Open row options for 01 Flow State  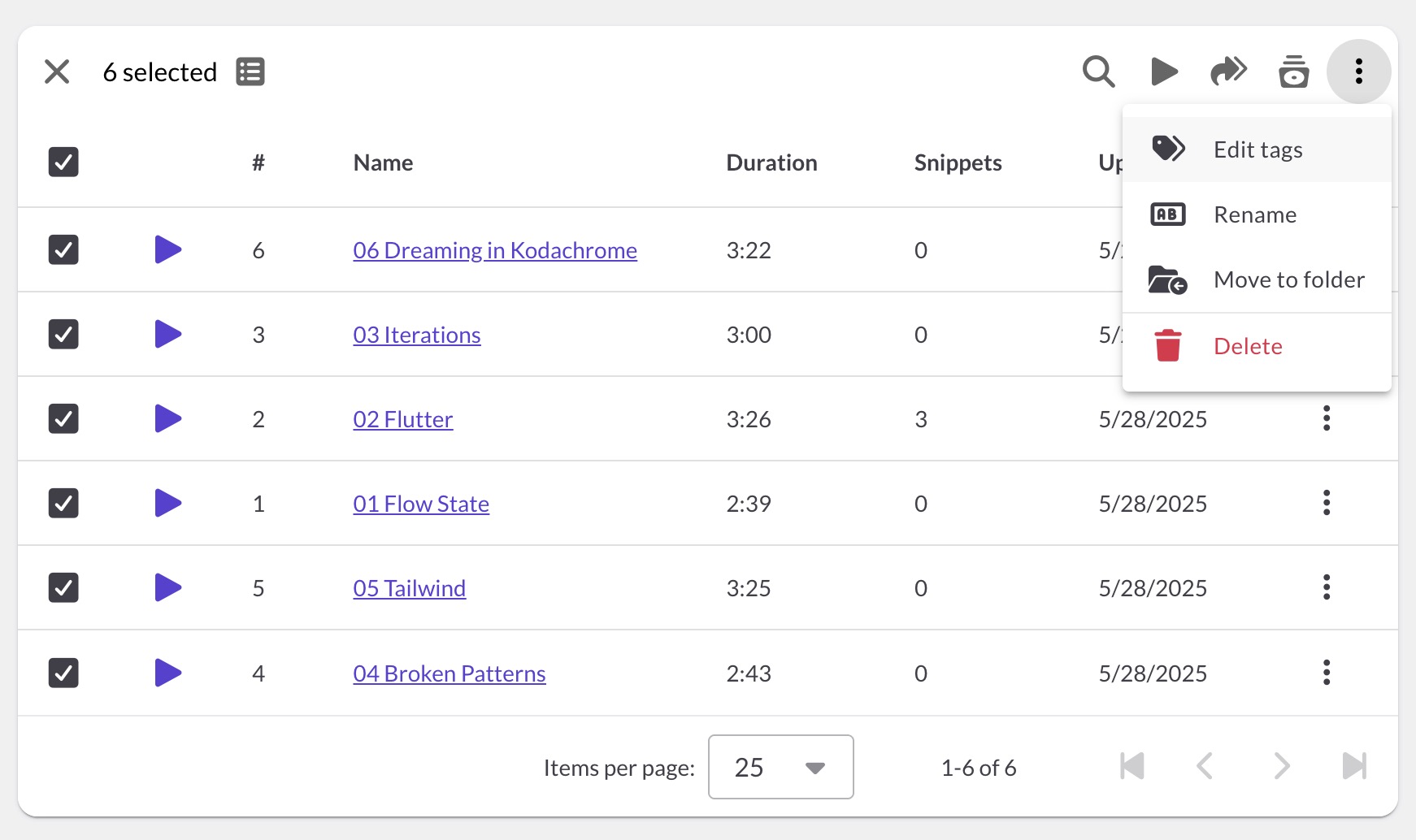pos(1327,504)
